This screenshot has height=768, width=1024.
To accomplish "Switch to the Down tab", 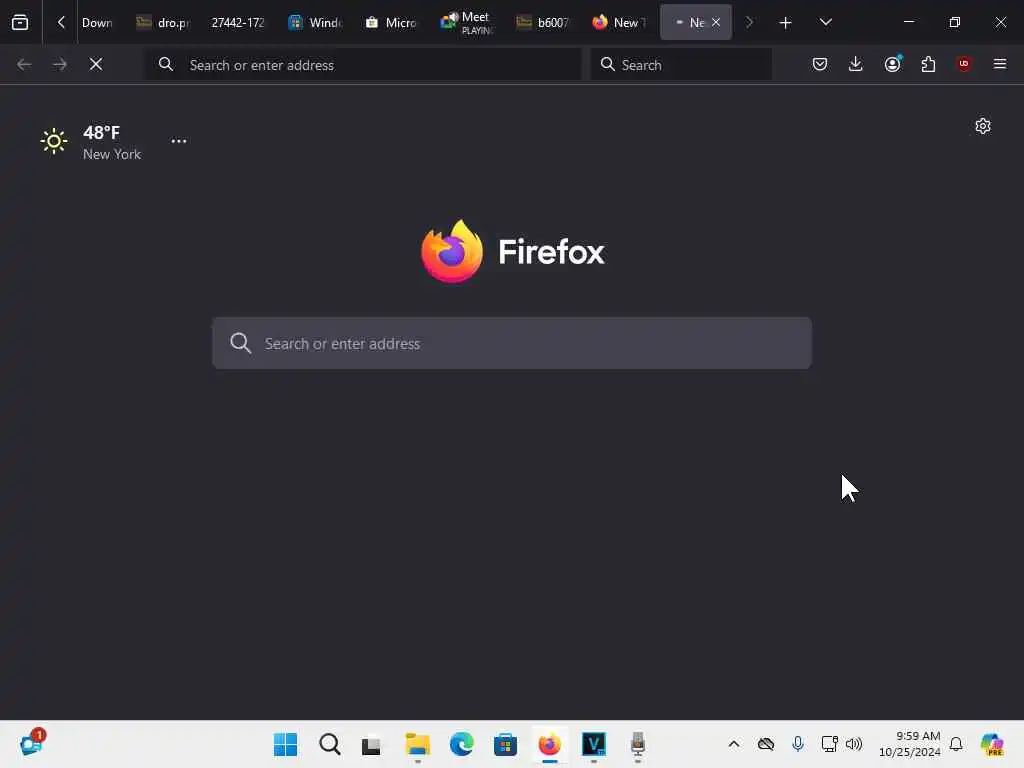I will pyautogui.click(x=97, y=22).
